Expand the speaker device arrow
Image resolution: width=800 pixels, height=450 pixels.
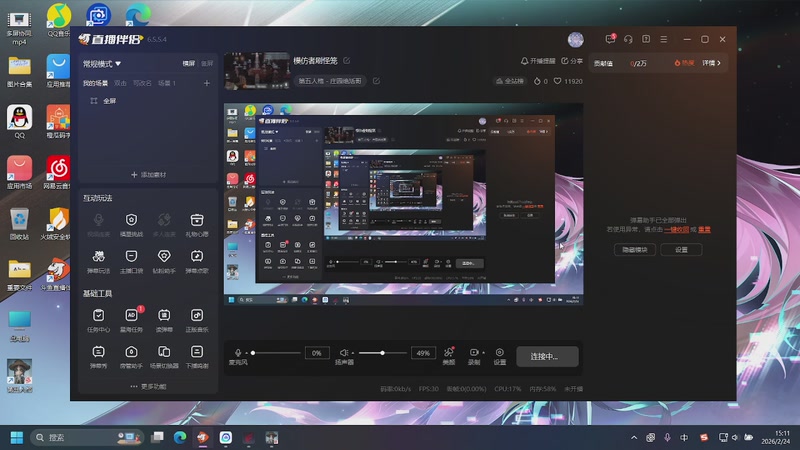coord(353,353)
